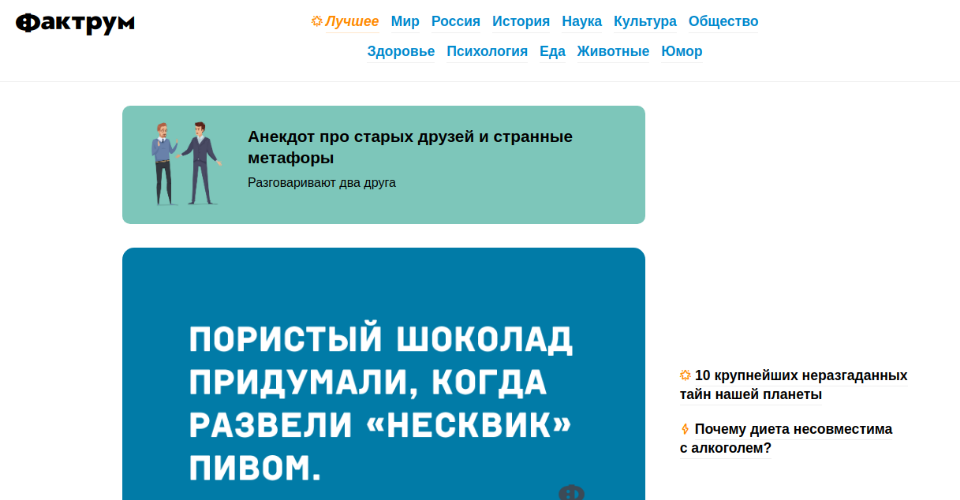Open the Лучшее section
The image size is (960, 500).
pos(351,21)
